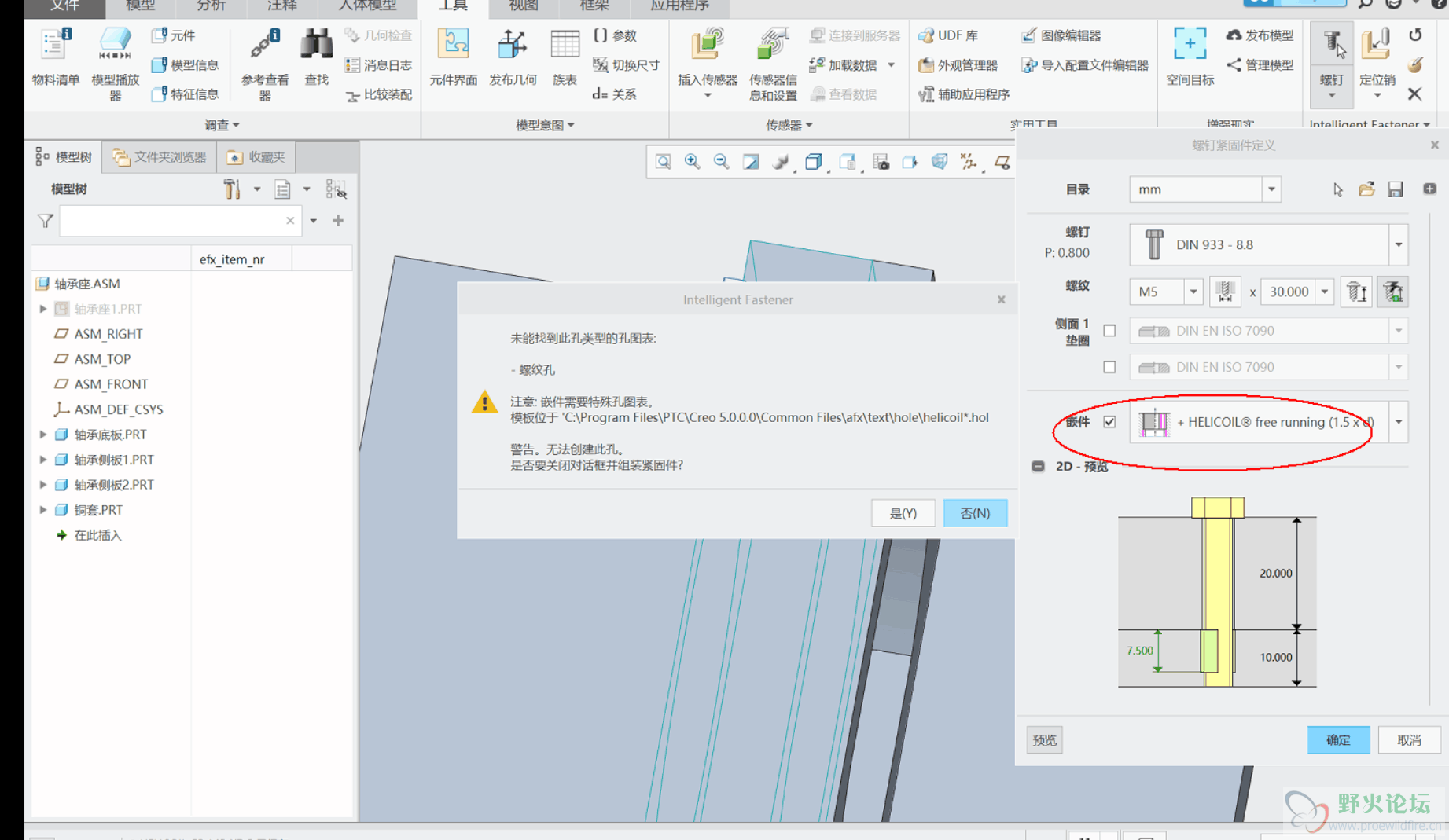Close the Intelligent Fastener warning dialog
The height and width of the screenshot is (840, 1449).
1001,299
